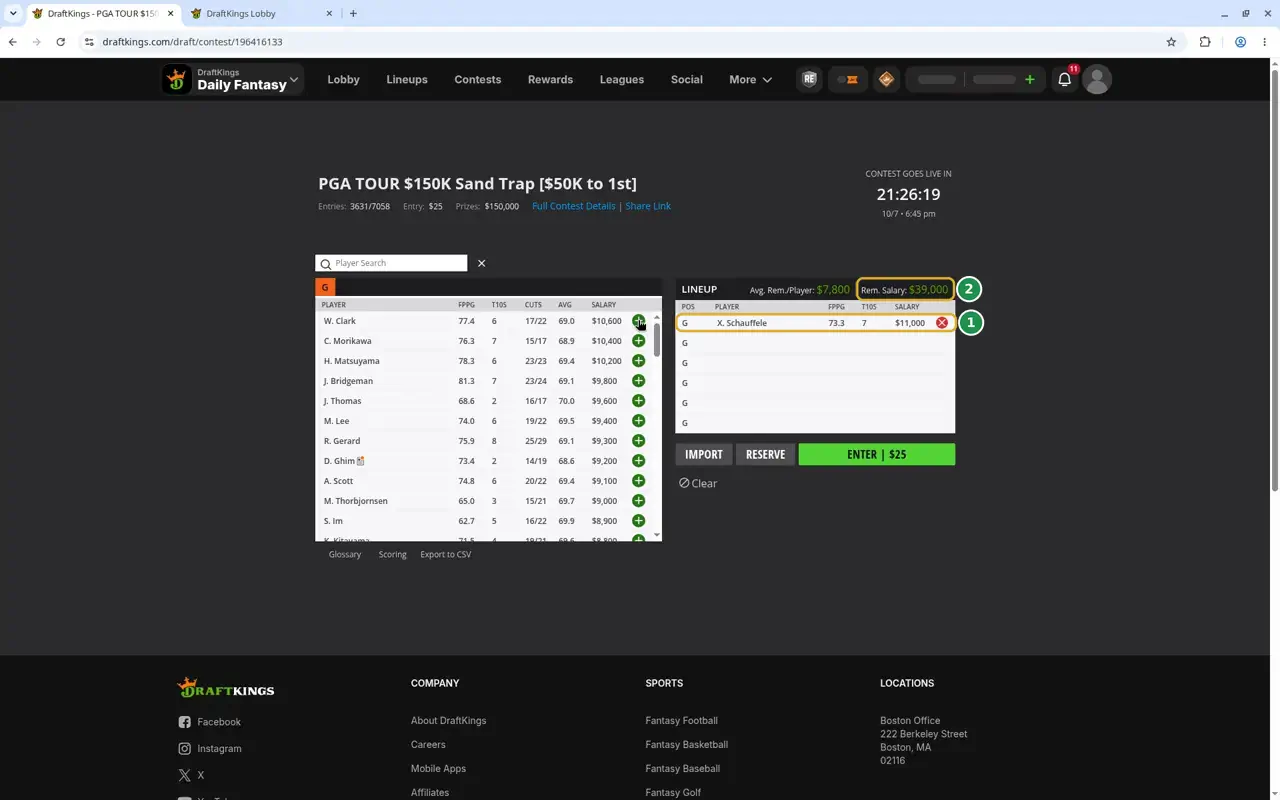The image size is (1280, 800).
Task: Add H. Matsuyama using the green plus
Action: (638, 361)
